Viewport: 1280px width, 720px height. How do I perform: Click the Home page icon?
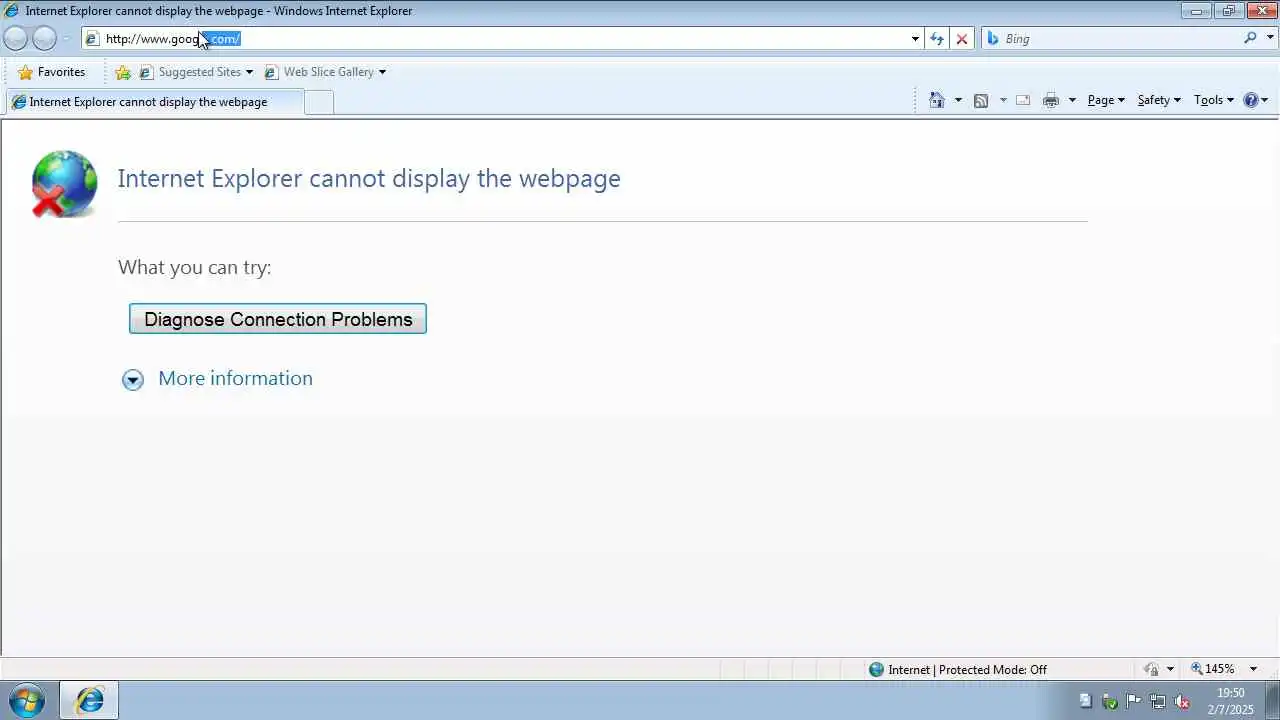tap(937, 100)
